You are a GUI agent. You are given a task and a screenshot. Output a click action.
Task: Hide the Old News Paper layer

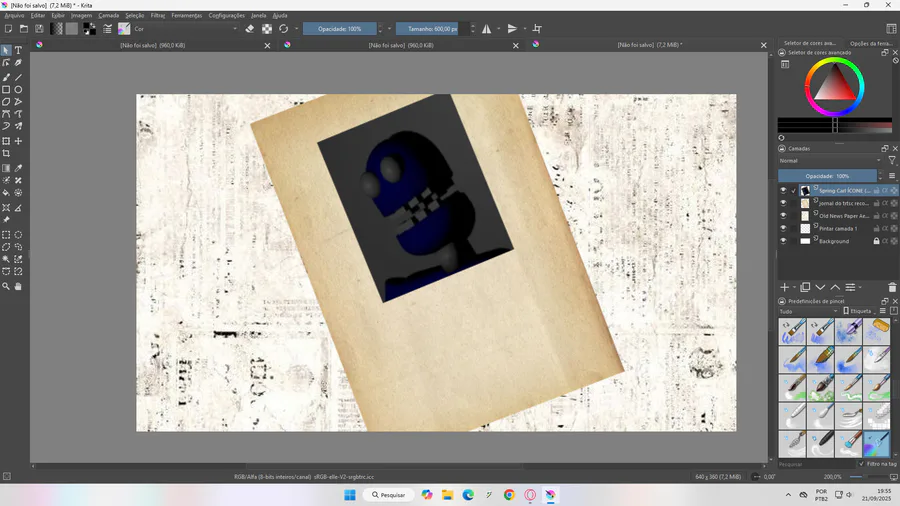(x=783, y=216)
